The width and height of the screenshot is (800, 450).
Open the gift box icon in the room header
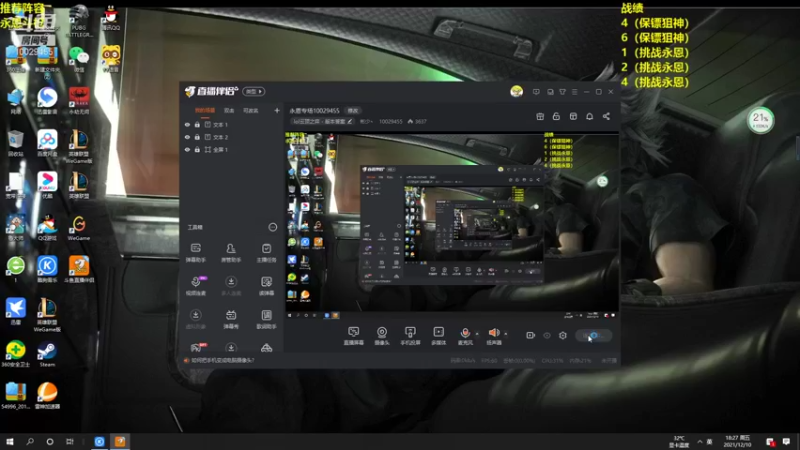click(x=540, y=116)
